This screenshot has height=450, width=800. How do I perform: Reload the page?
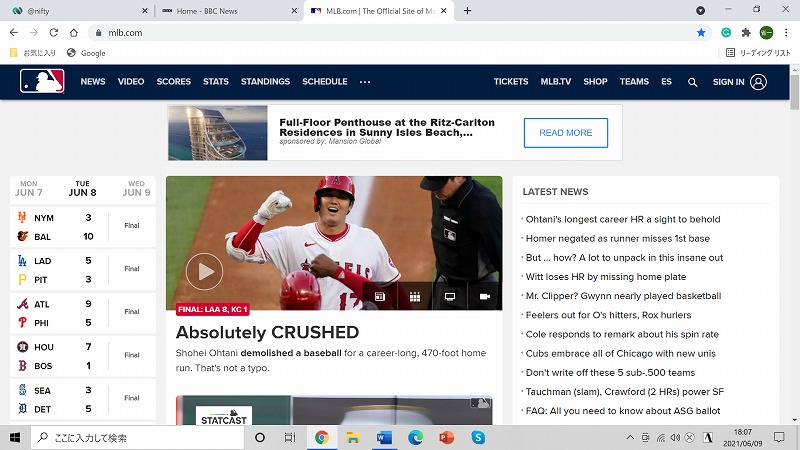[x=54, y=33]
